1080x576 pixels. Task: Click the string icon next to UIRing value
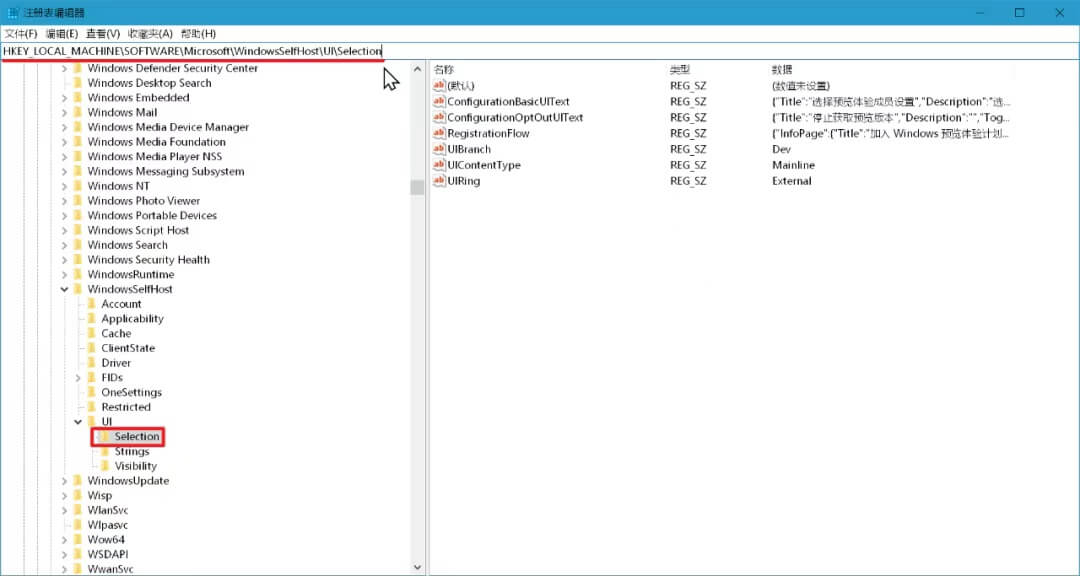440,181
